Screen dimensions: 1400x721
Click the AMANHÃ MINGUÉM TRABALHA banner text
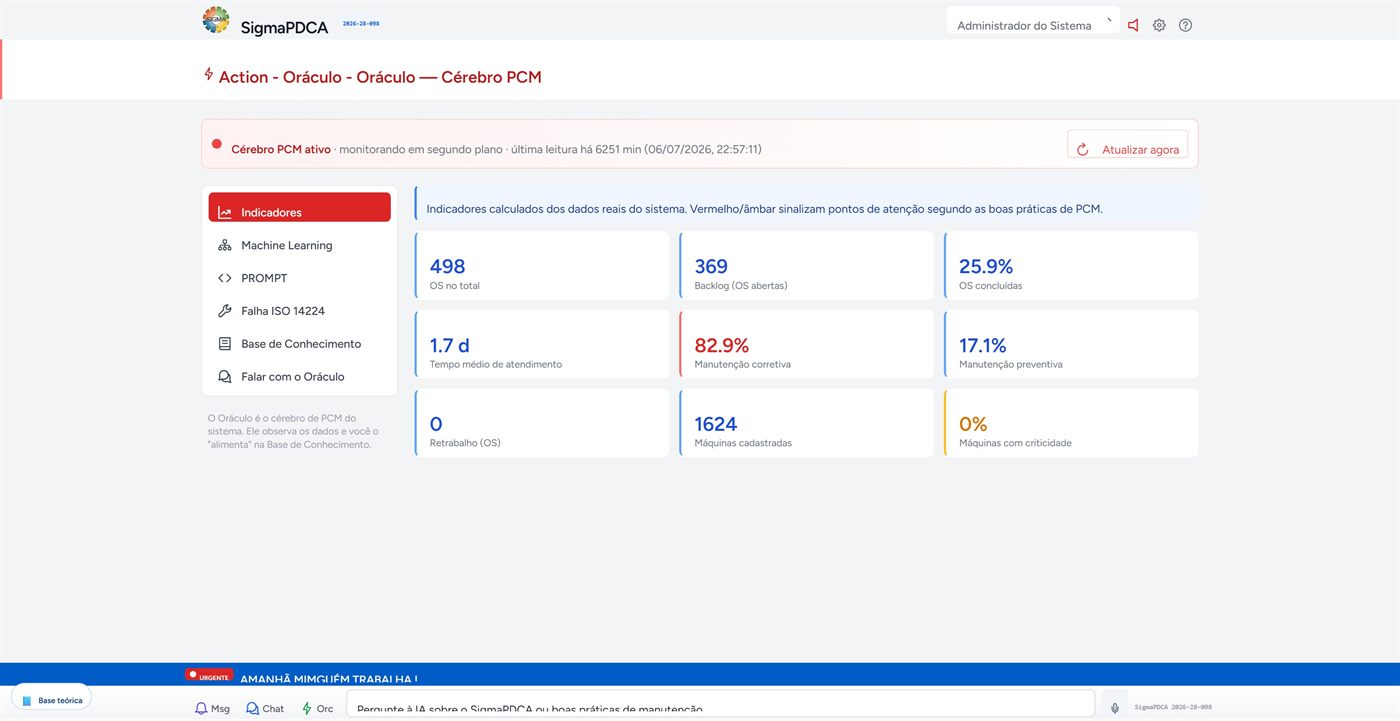pos(329,679)
